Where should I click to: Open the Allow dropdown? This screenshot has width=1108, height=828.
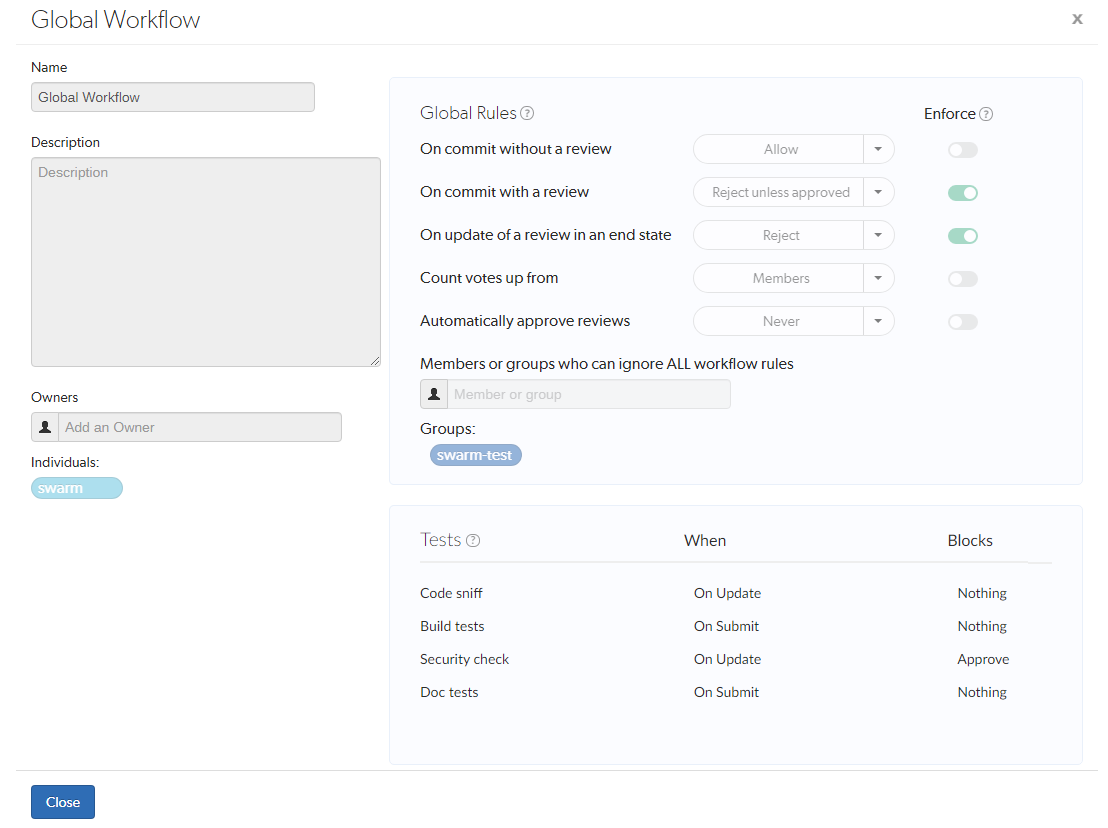878,149
